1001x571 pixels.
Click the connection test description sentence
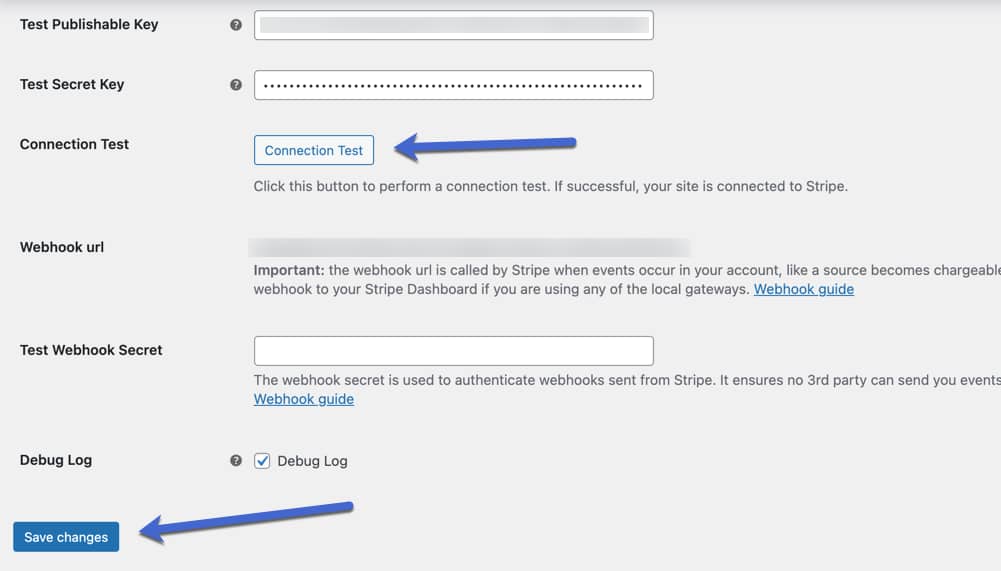point(550,187)
